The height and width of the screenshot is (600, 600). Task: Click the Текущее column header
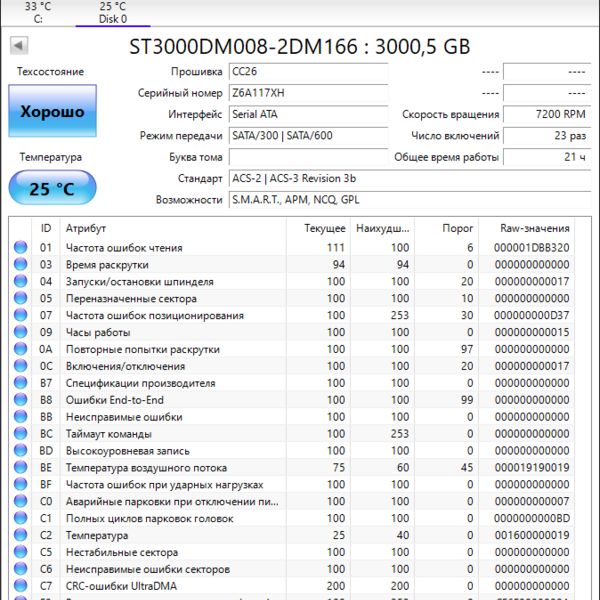coord(318,228)
